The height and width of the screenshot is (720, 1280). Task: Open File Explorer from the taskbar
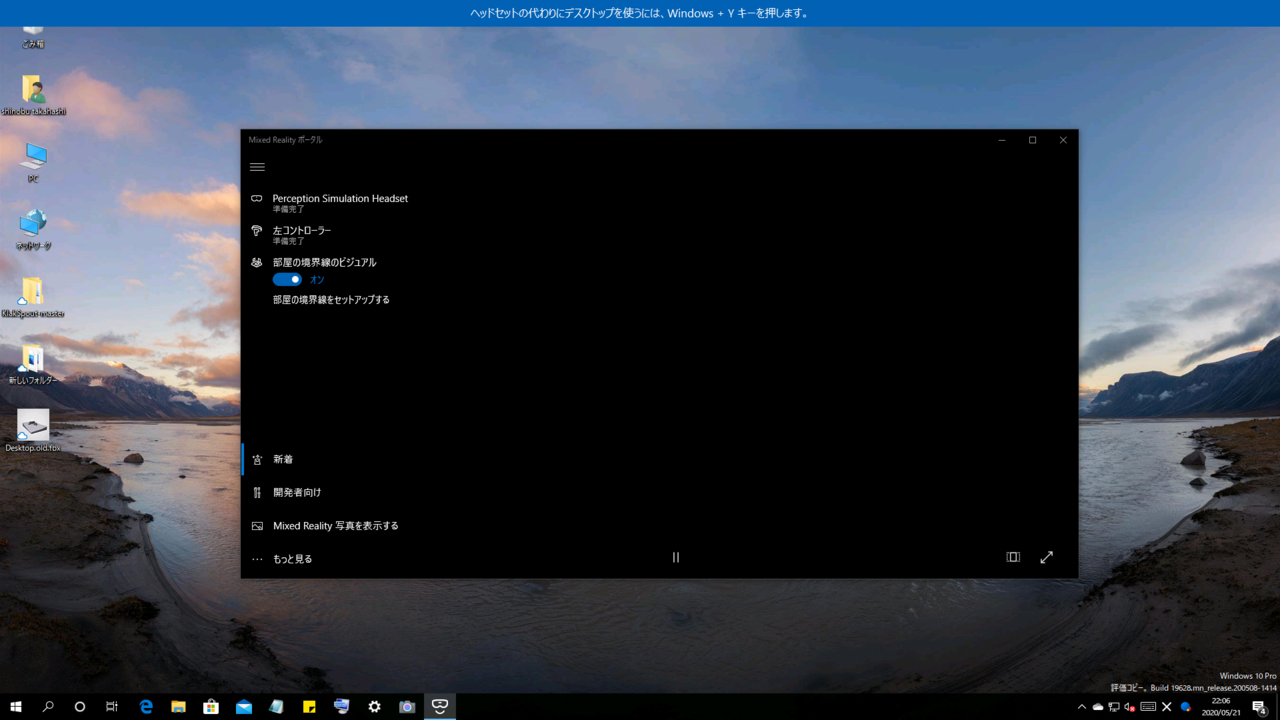(x=178, y=707)
